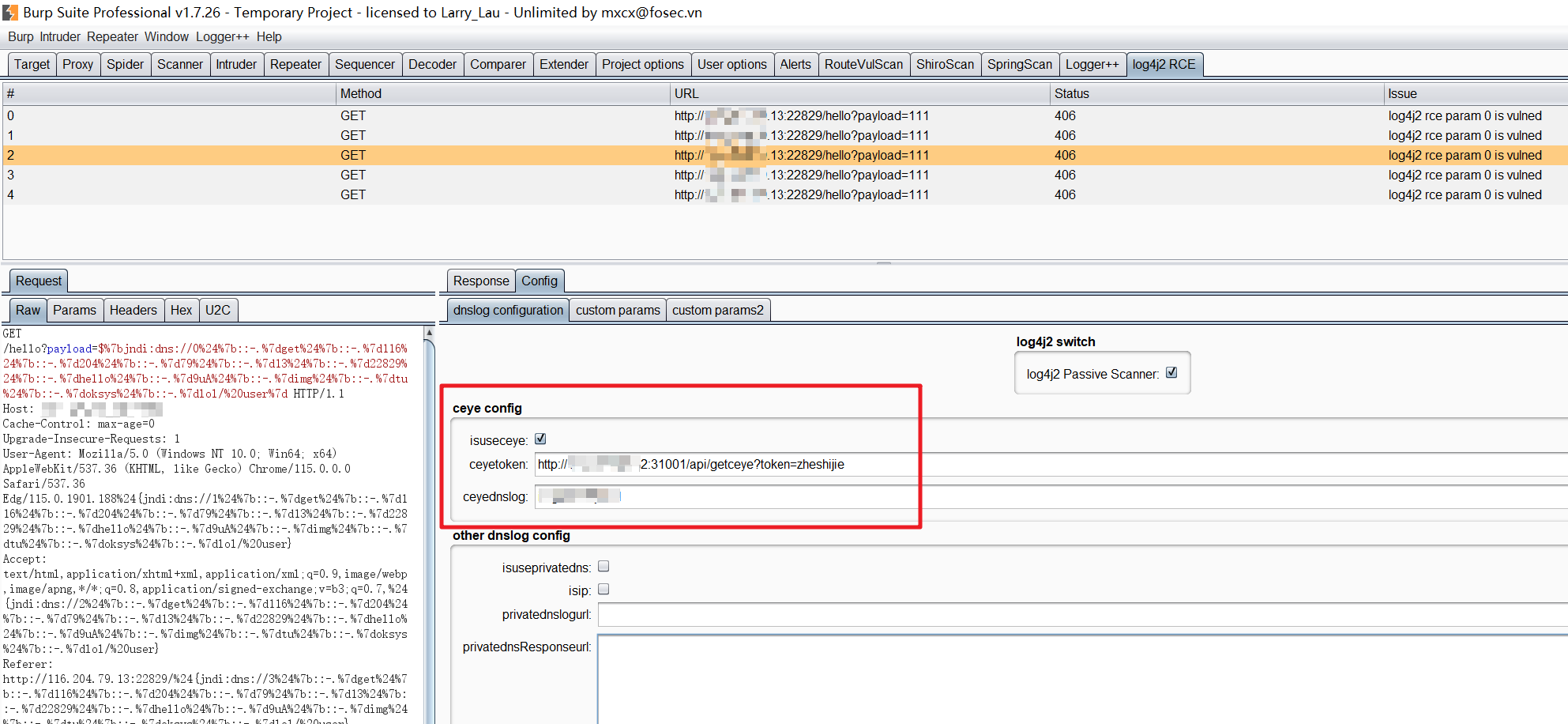Switch to the Proxy tab
This screenshot has height=724, width=1568.
point(77,64)
